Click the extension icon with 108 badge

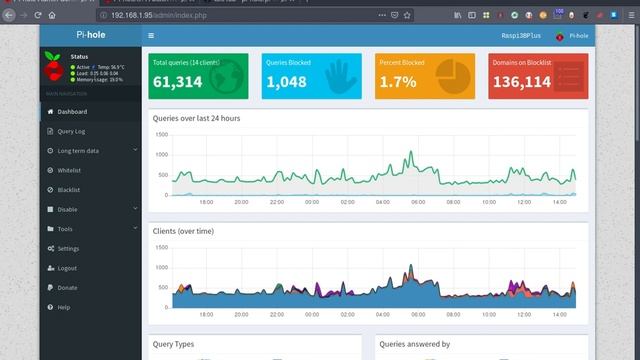click(558, 14)
